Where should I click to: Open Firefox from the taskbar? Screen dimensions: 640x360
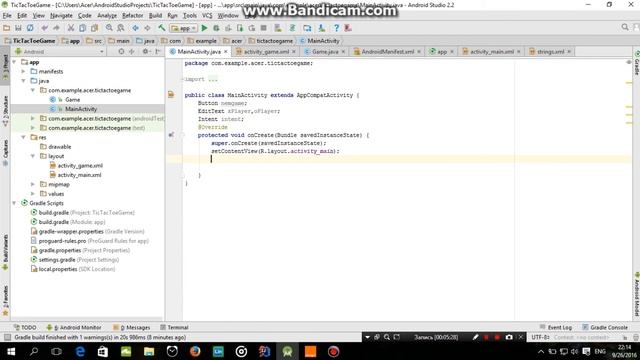195,351
